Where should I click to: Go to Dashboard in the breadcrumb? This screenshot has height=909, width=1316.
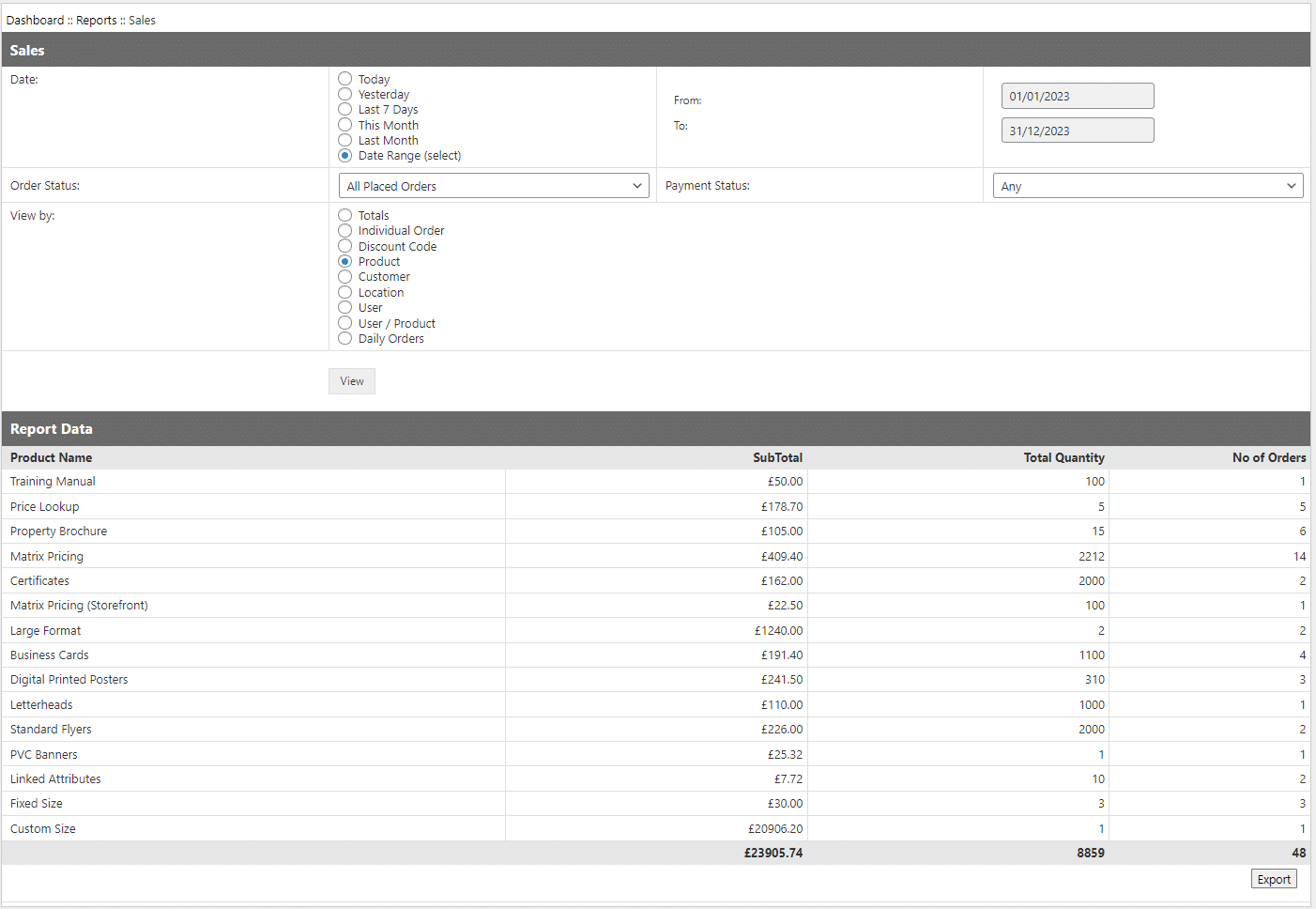coord(35,20)
